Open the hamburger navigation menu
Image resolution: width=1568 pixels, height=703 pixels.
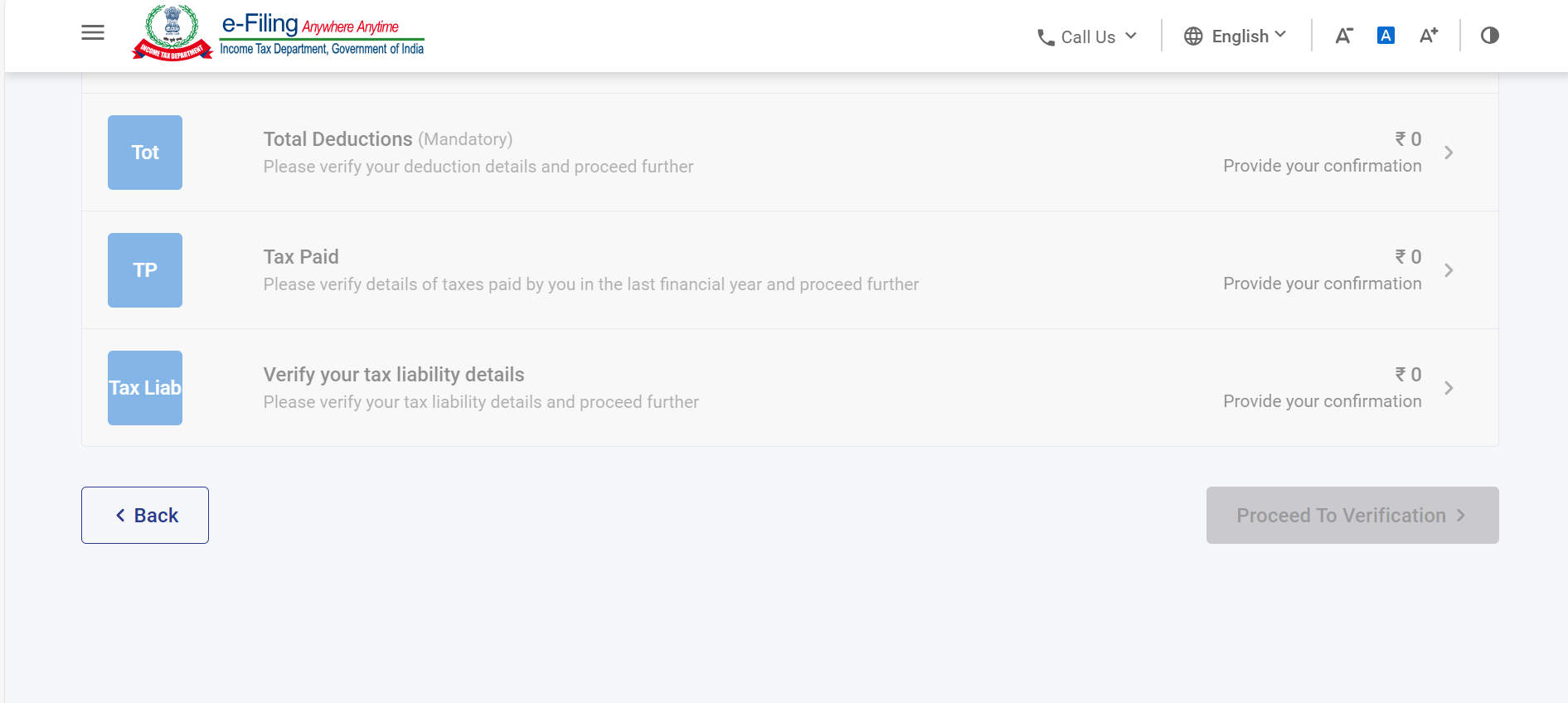pos(93,33)
